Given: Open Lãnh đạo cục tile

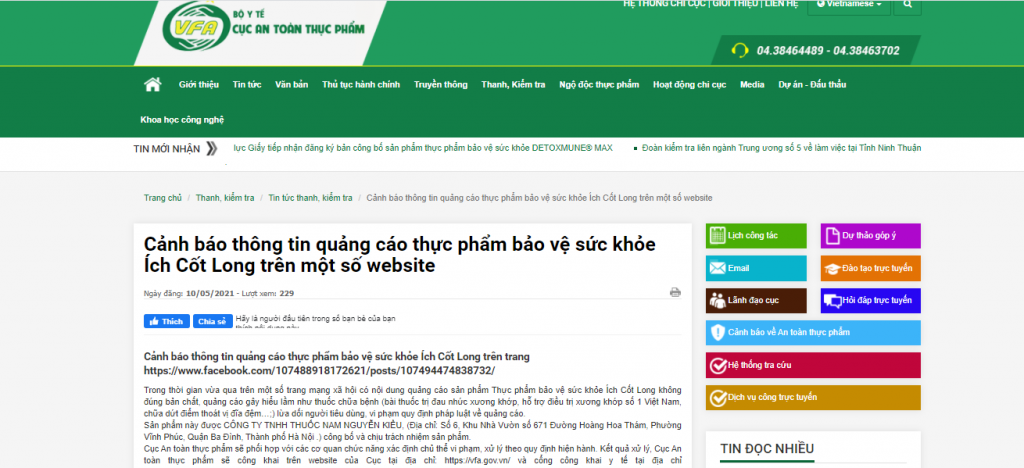Looking at the screenshot, I should 756,300.
